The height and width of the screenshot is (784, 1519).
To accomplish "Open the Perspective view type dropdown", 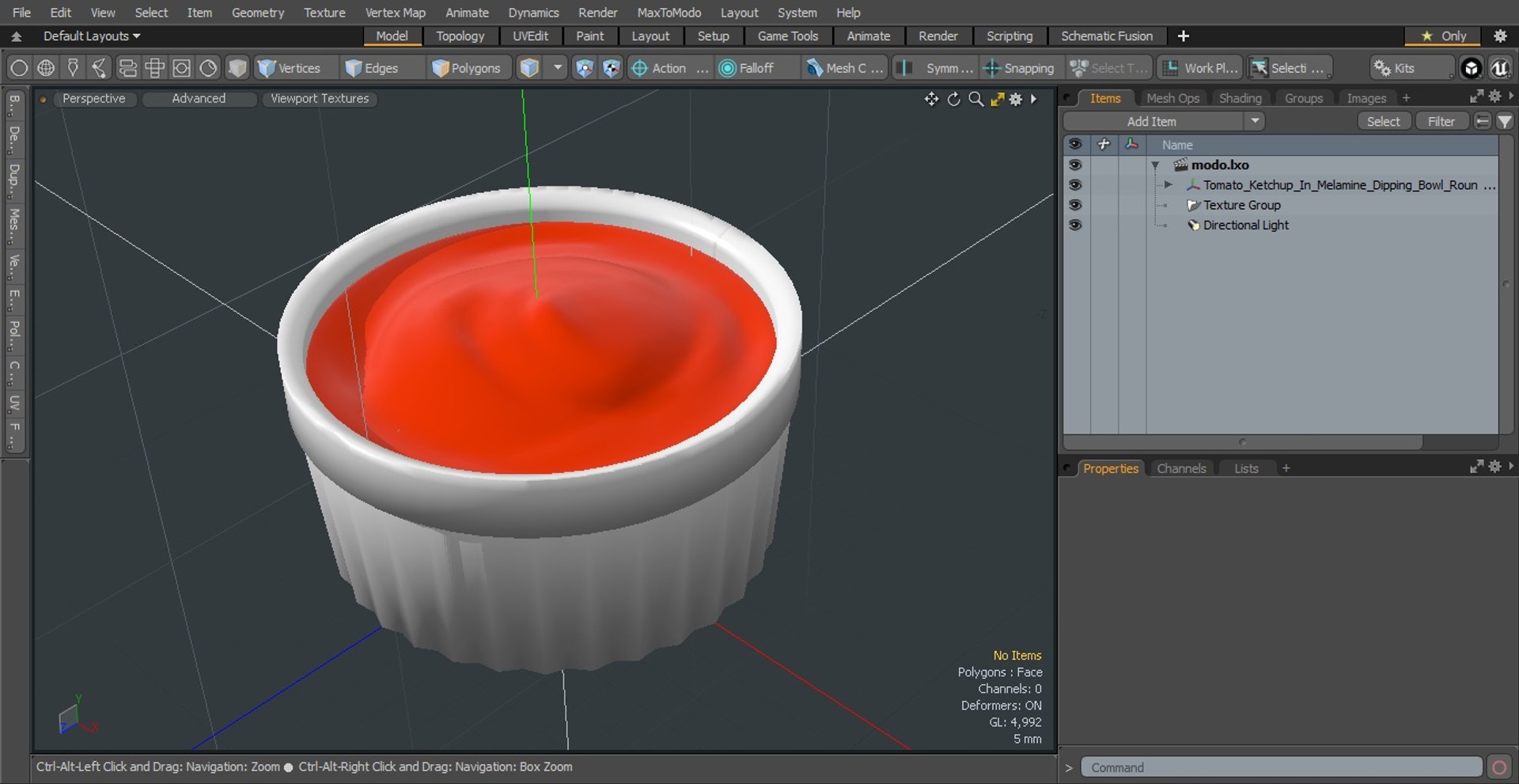I will [x=93, y=98].
